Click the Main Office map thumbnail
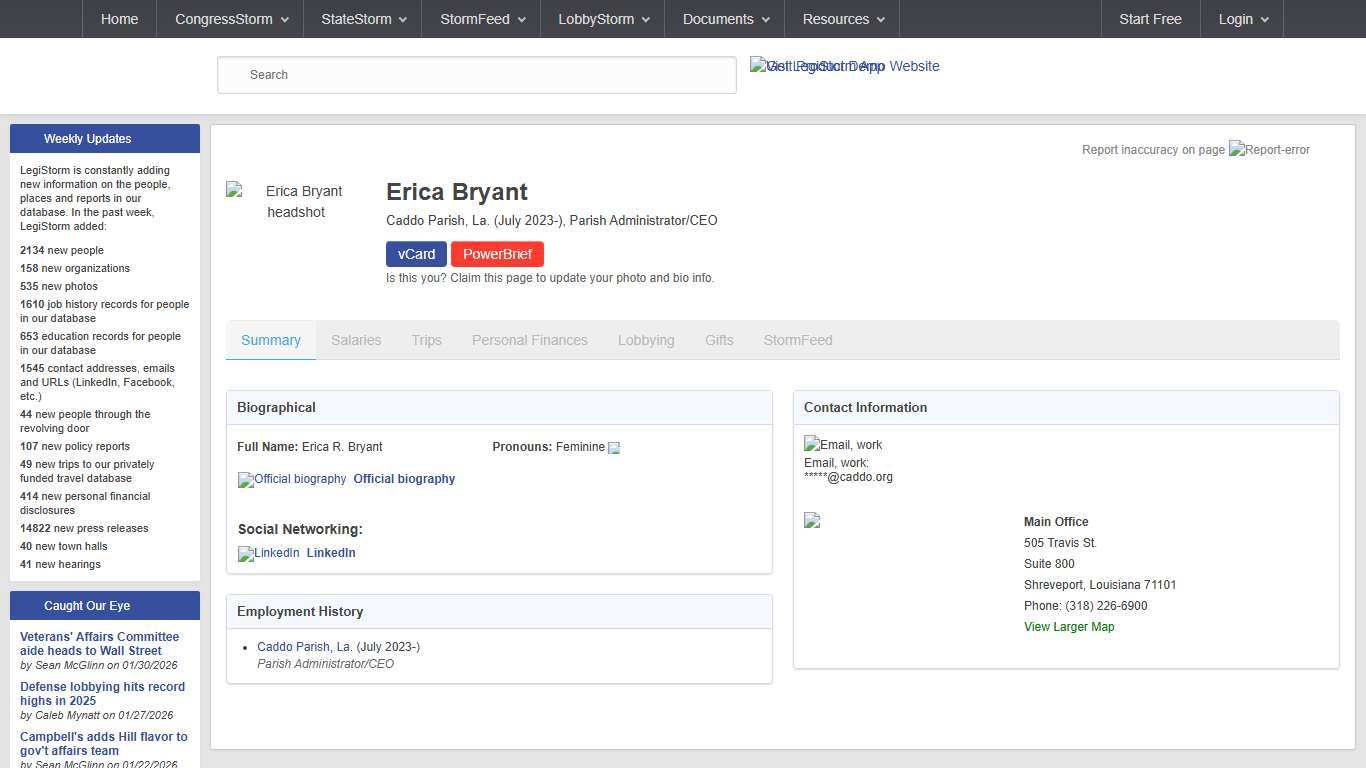Image resolution: width=1366 pixels, height=768 pixels. (x=812, y=521)
